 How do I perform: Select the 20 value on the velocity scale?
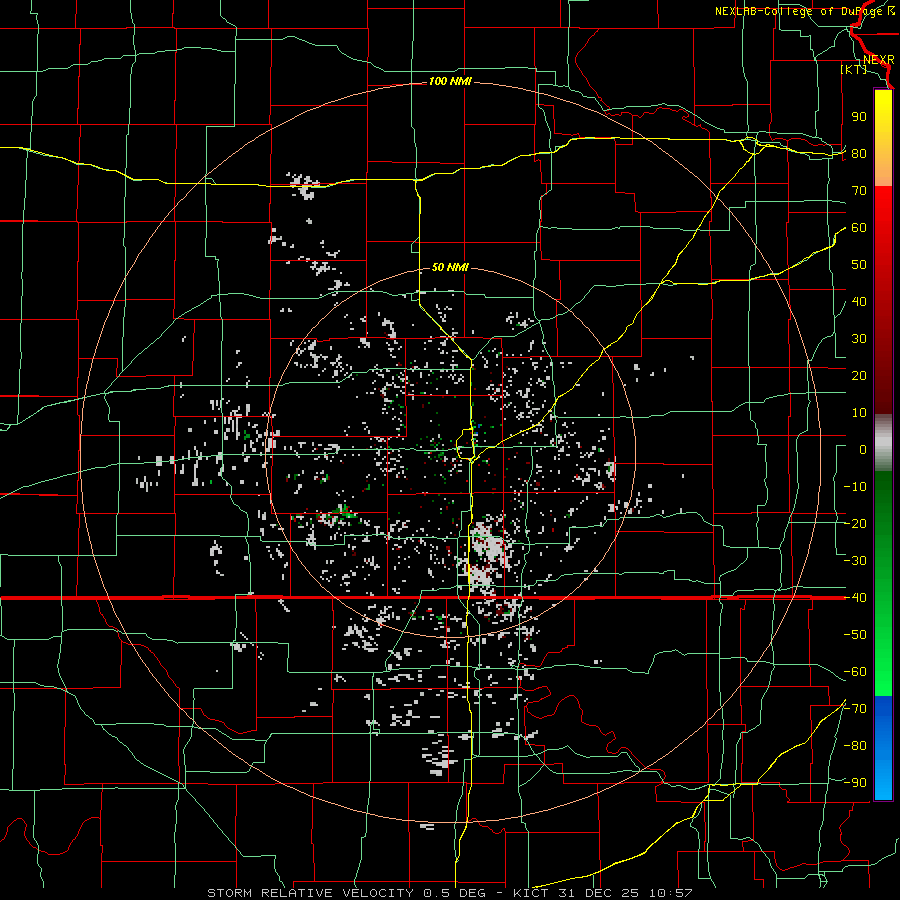click(x=859, y=375)
